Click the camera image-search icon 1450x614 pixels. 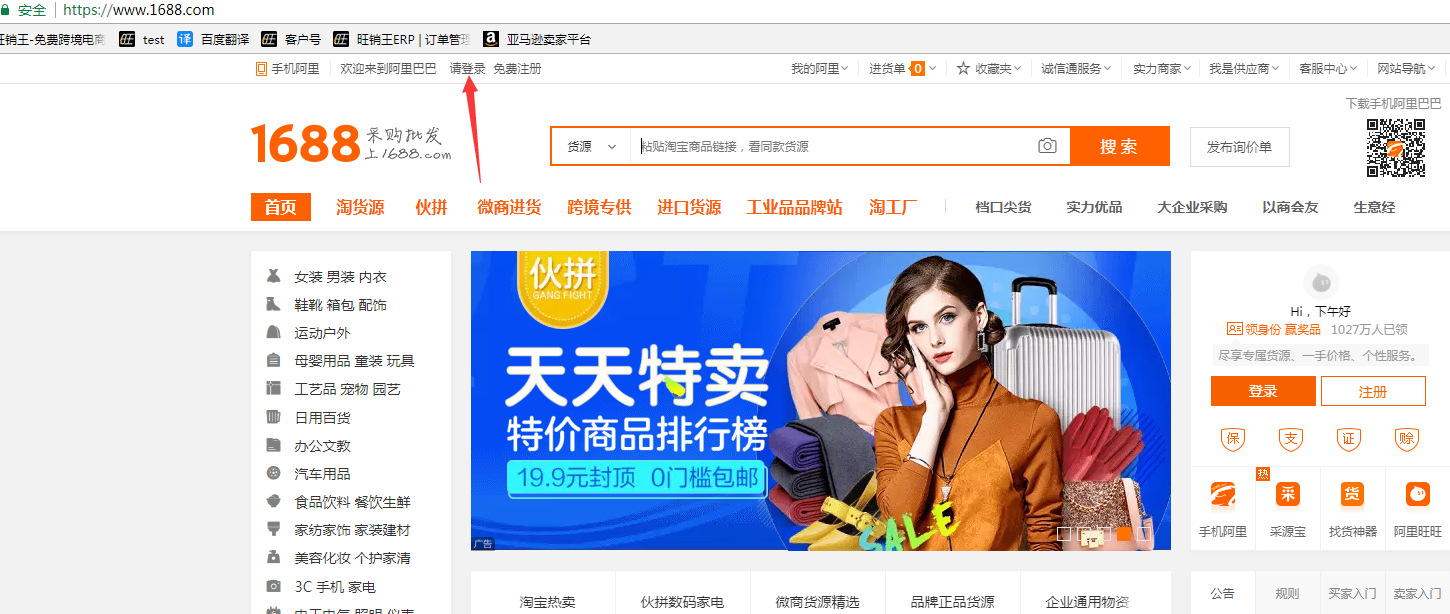click(x=1047, y=146)
